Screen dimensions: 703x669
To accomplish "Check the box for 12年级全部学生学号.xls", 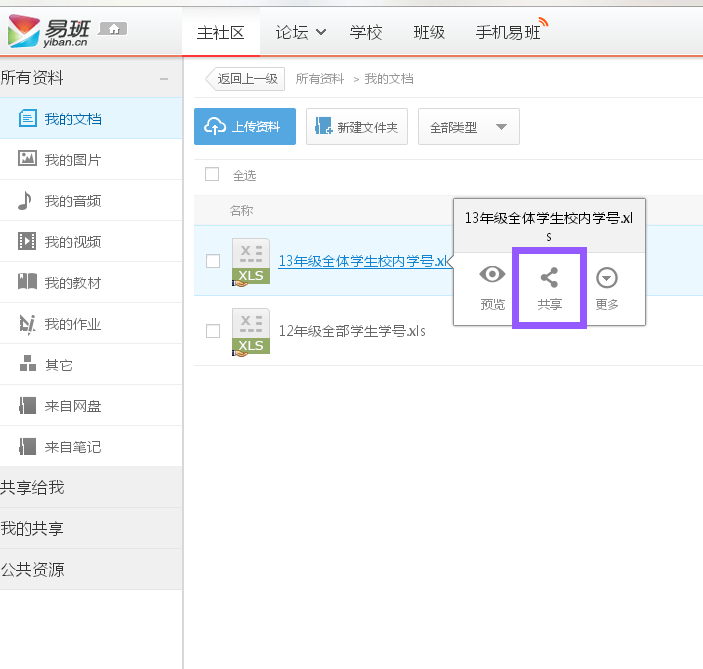I will tap(212, 331).
